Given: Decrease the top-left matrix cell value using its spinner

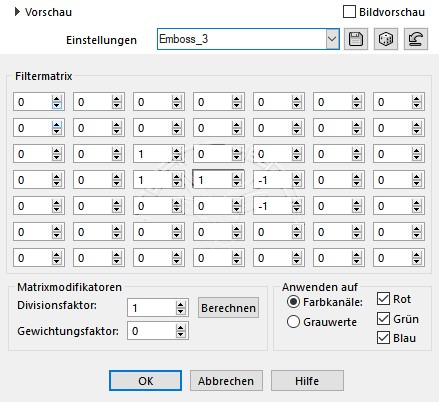Looking at the screenshot, I should [57, 105].
